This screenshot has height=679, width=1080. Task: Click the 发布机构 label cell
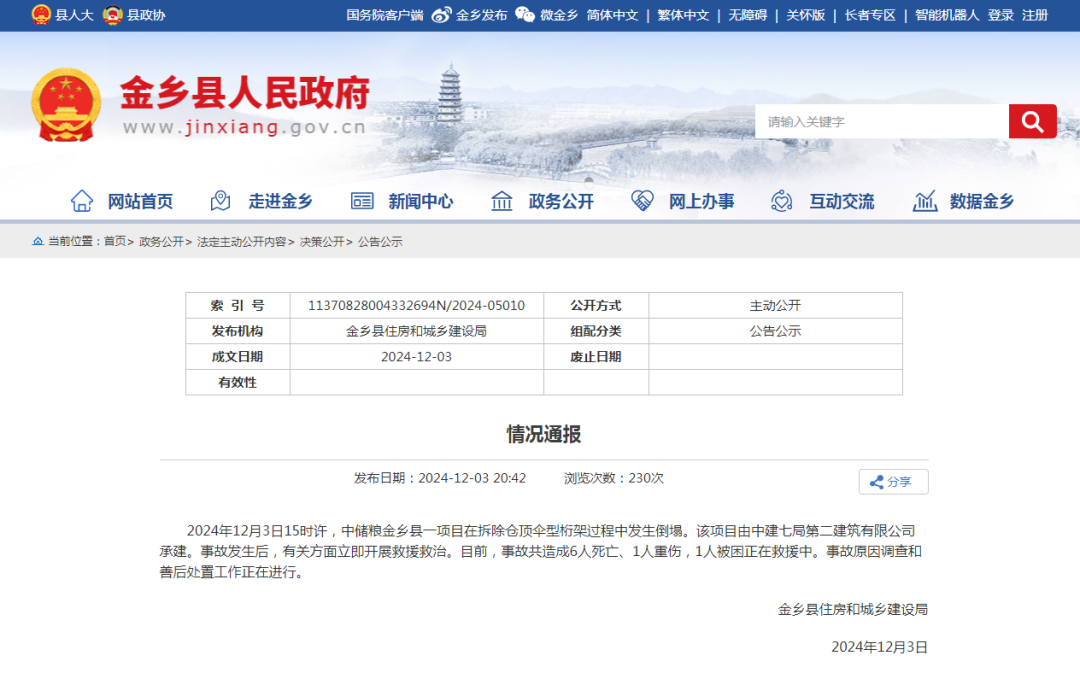click(x=238, y=331)
